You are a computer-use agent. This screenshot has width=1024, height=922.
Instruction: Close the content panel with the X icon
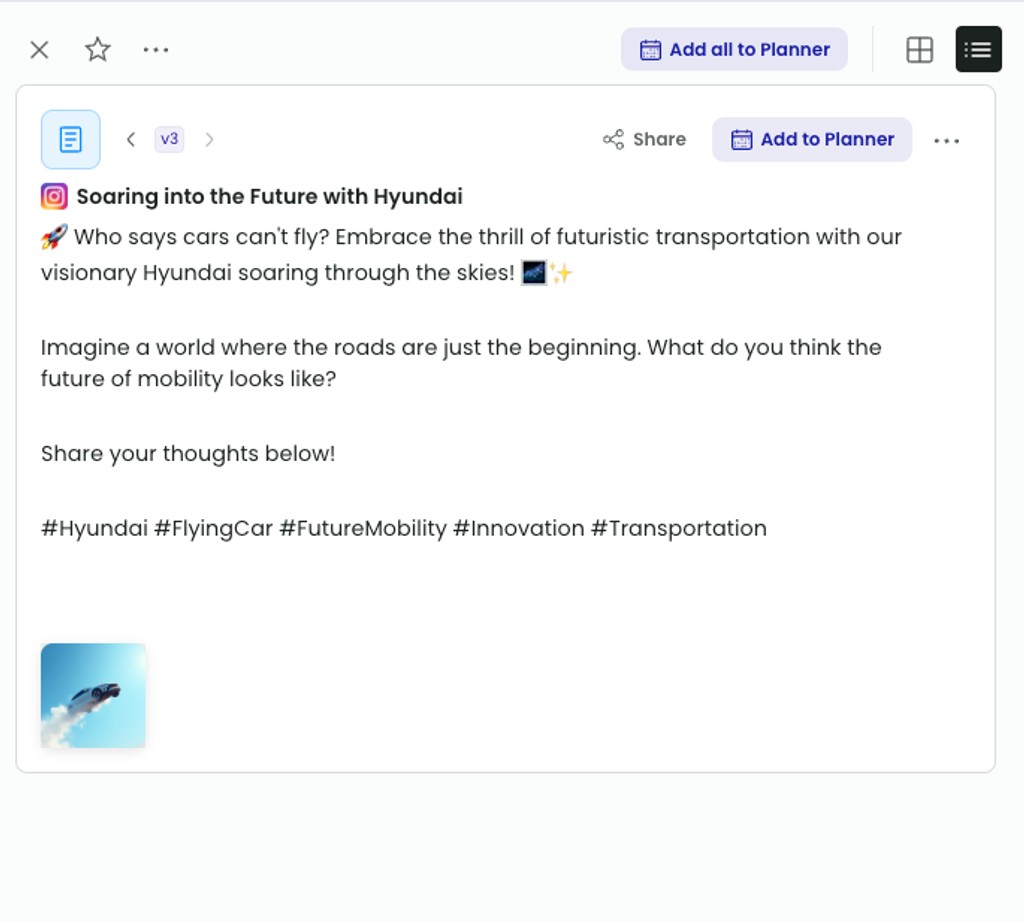pyautogui.click(x=39, y=50)
